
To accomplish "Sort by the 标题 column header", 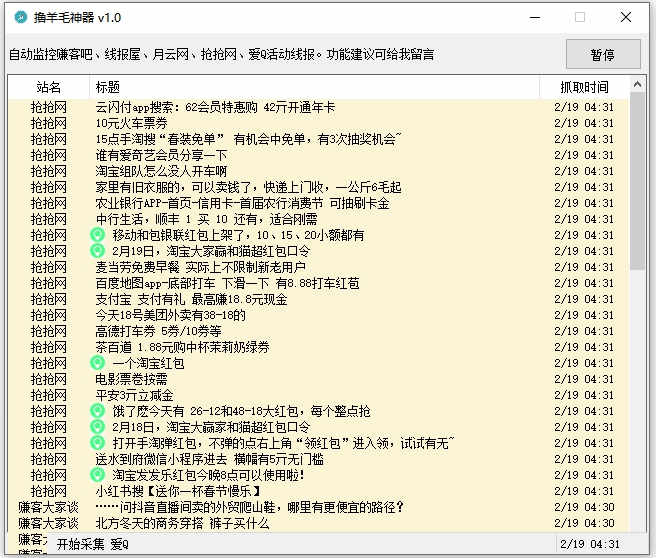I will point(314,87).
